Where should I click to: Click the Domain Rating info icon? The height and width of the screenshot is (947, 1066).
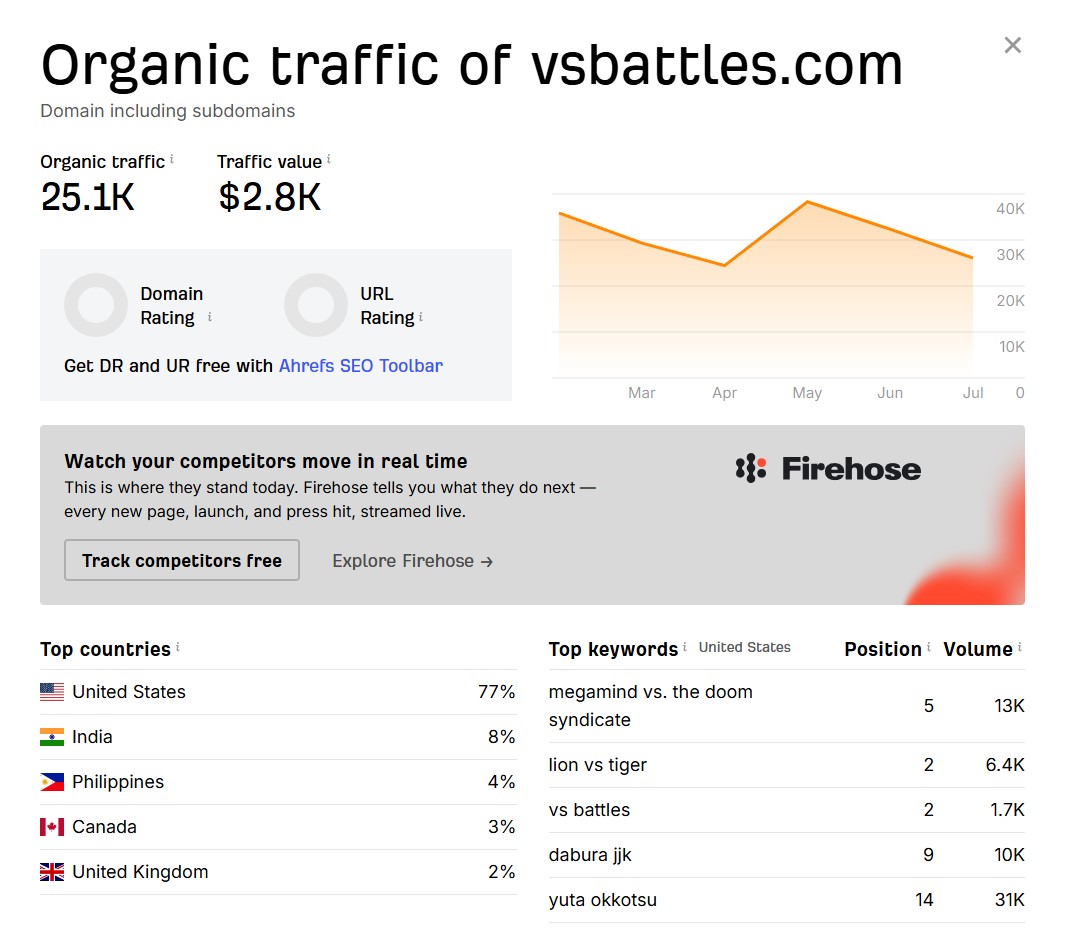click(x=209, y=317)
